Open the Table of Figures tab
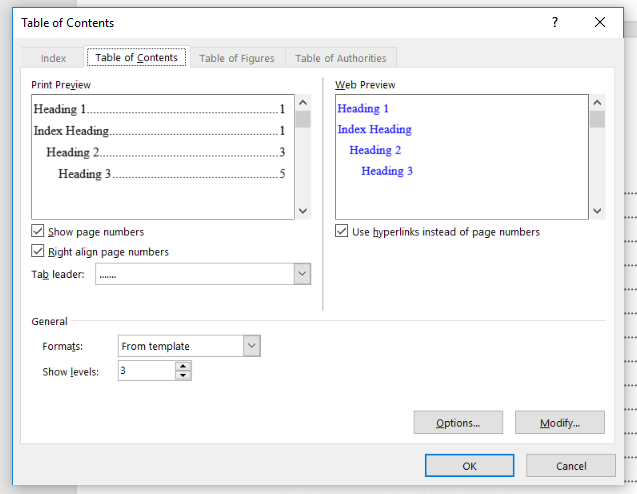Screen dimensions: 637x494 coord(237,58)
